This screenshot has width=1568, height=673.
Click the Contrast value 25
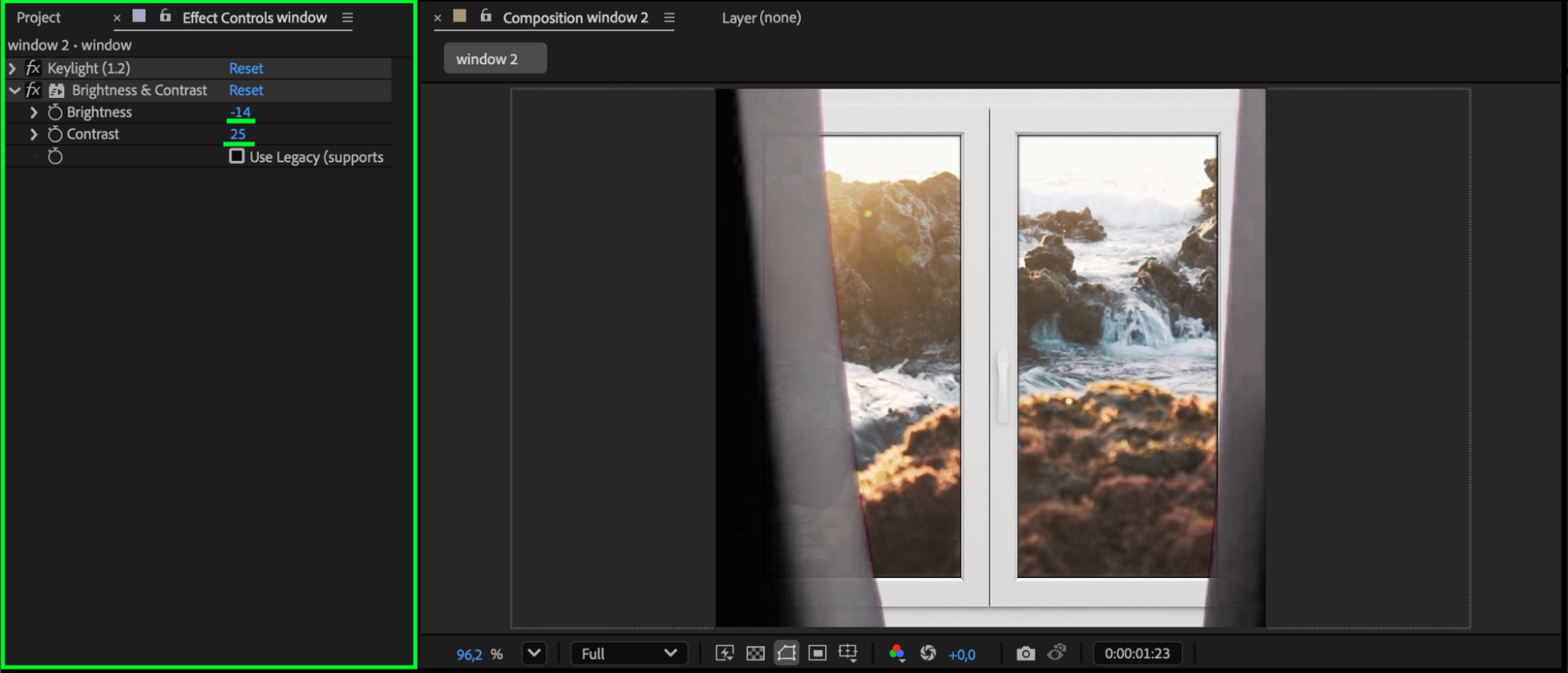[x=238, y=134]
